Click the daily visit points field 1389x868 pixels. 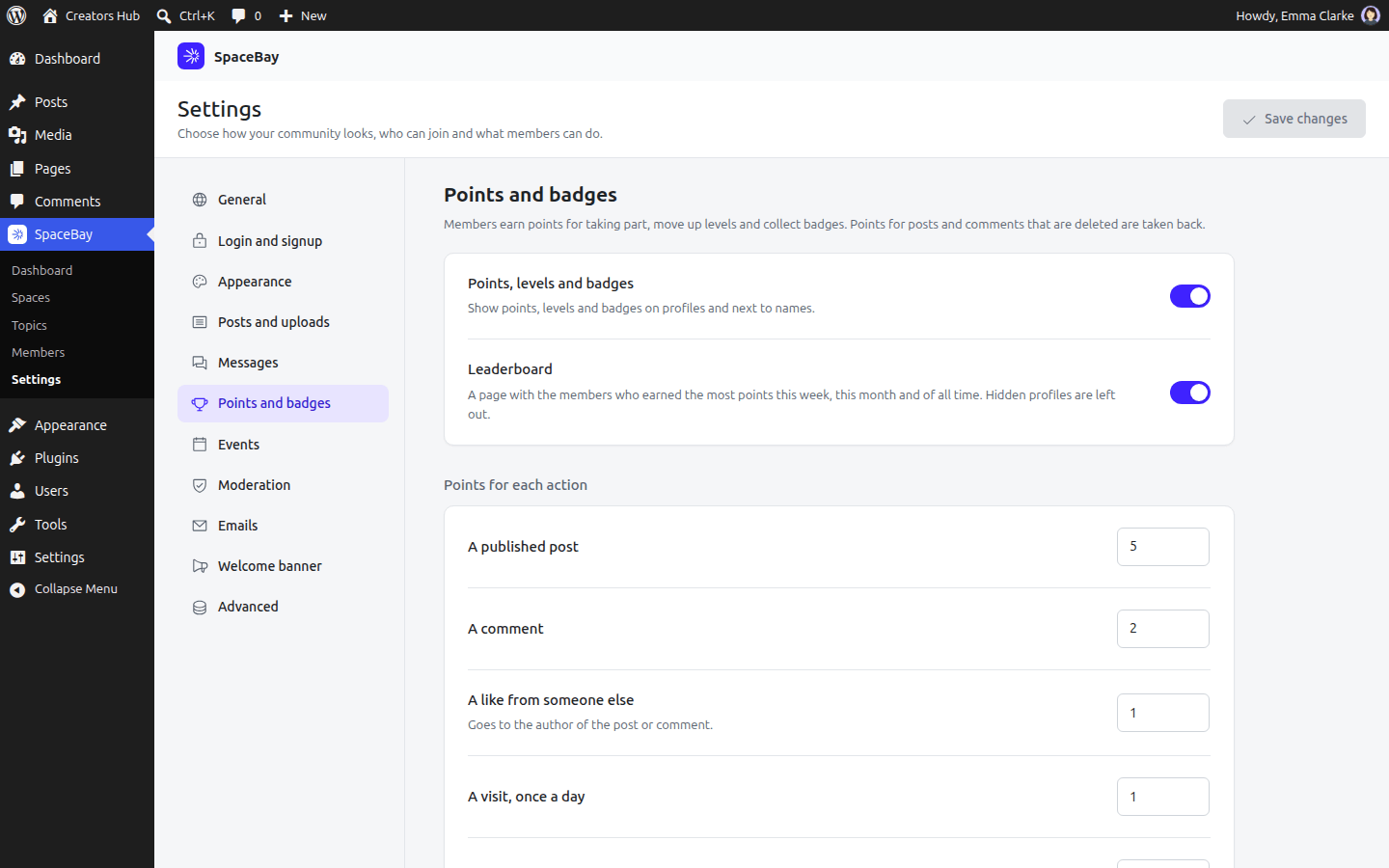[1162, 797]
